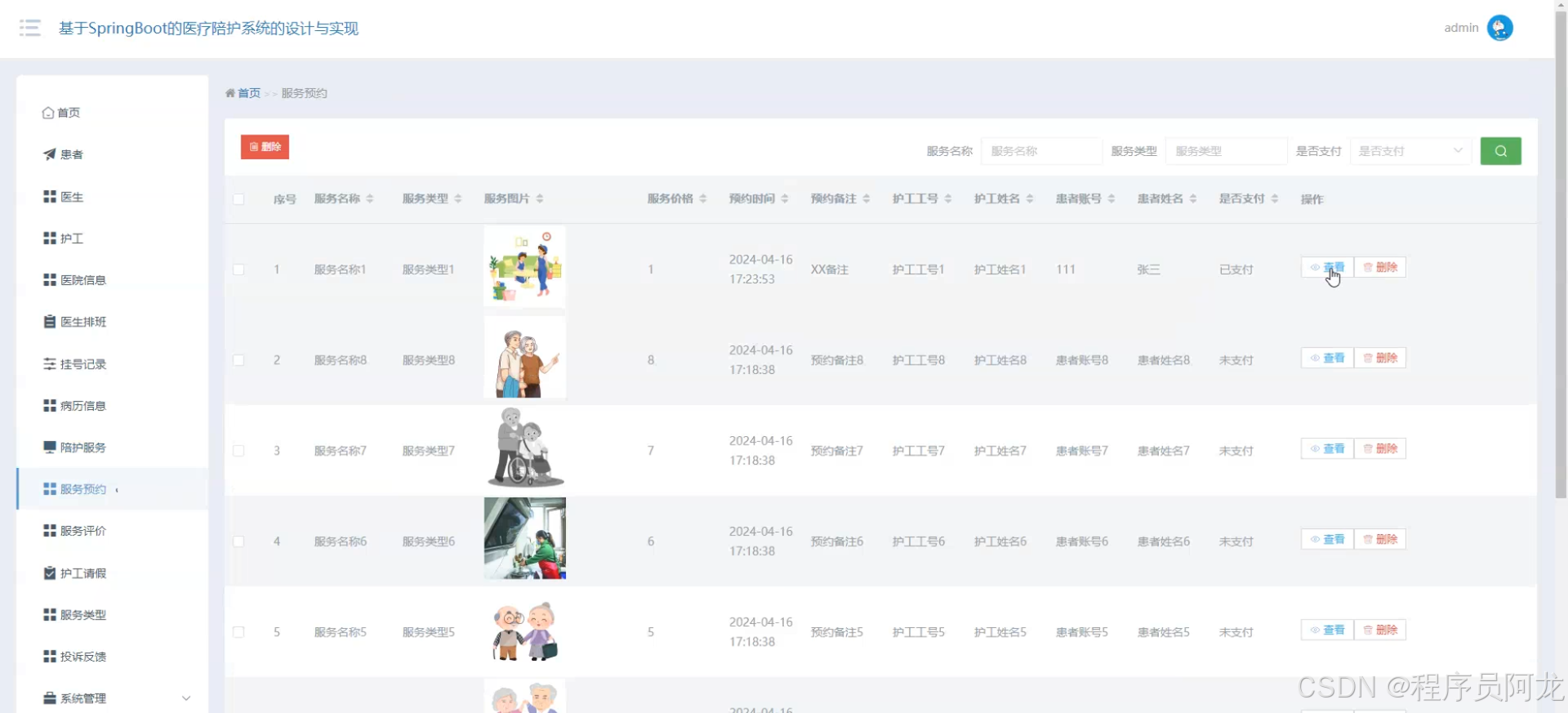Image resolution: width=1568 pixels, height=713 pixels.
Task: Open 服务评价 in the sidebar
Action: (113, 531)
